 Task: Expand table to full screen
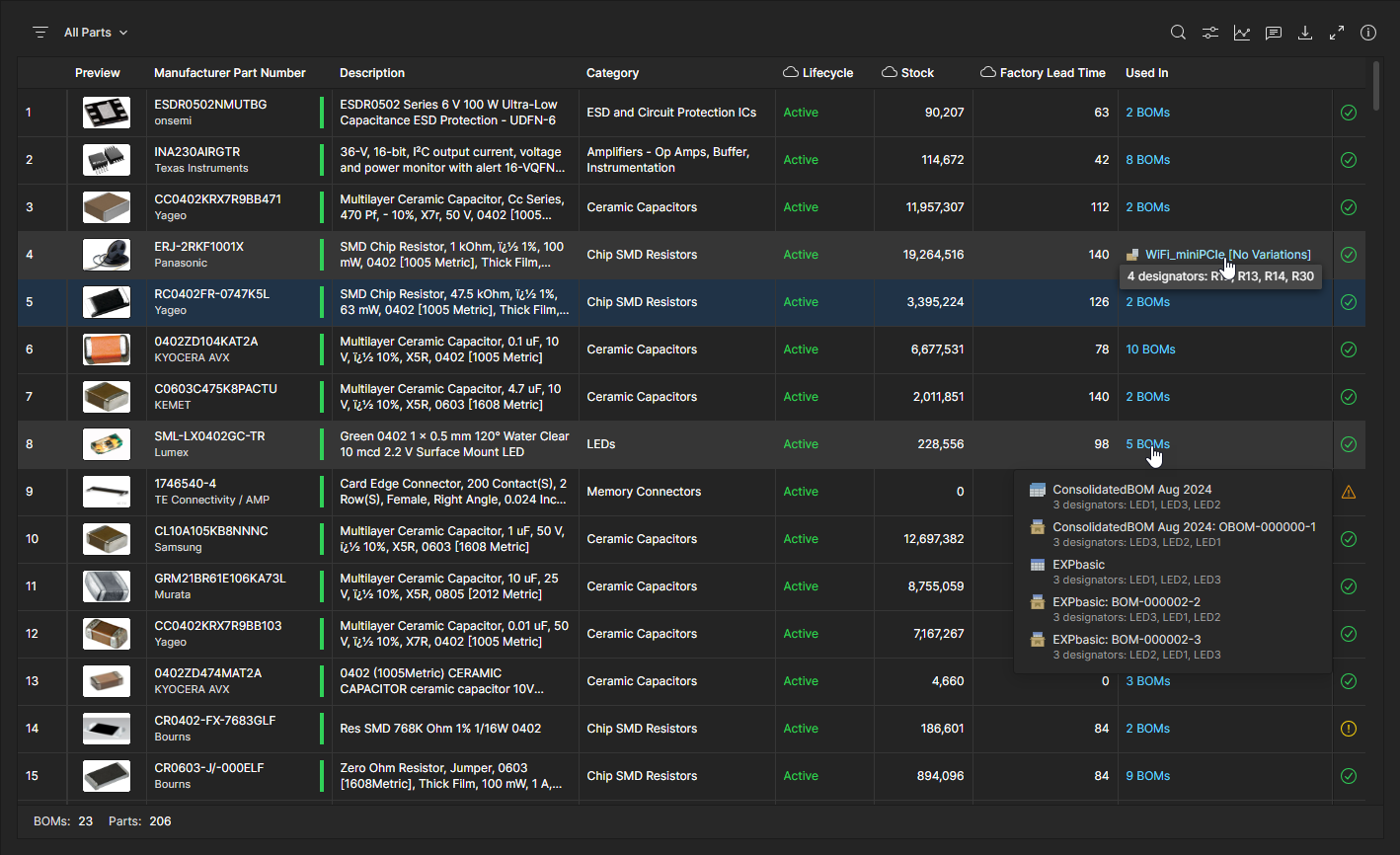pyautogui.click(x=1337, y=33)
